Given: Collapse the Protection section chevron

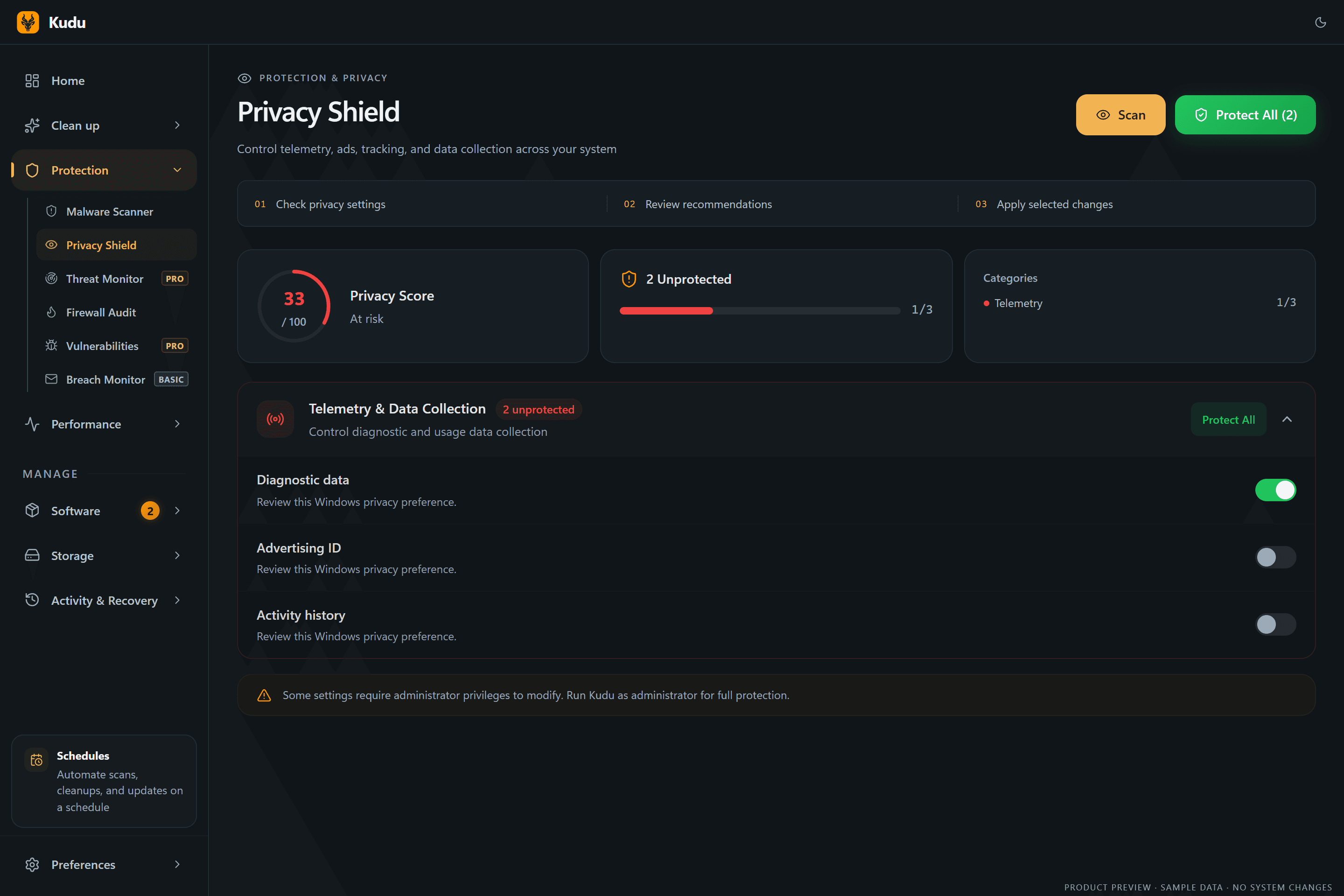Looking at the screenshot, I should tap(177, 170).
